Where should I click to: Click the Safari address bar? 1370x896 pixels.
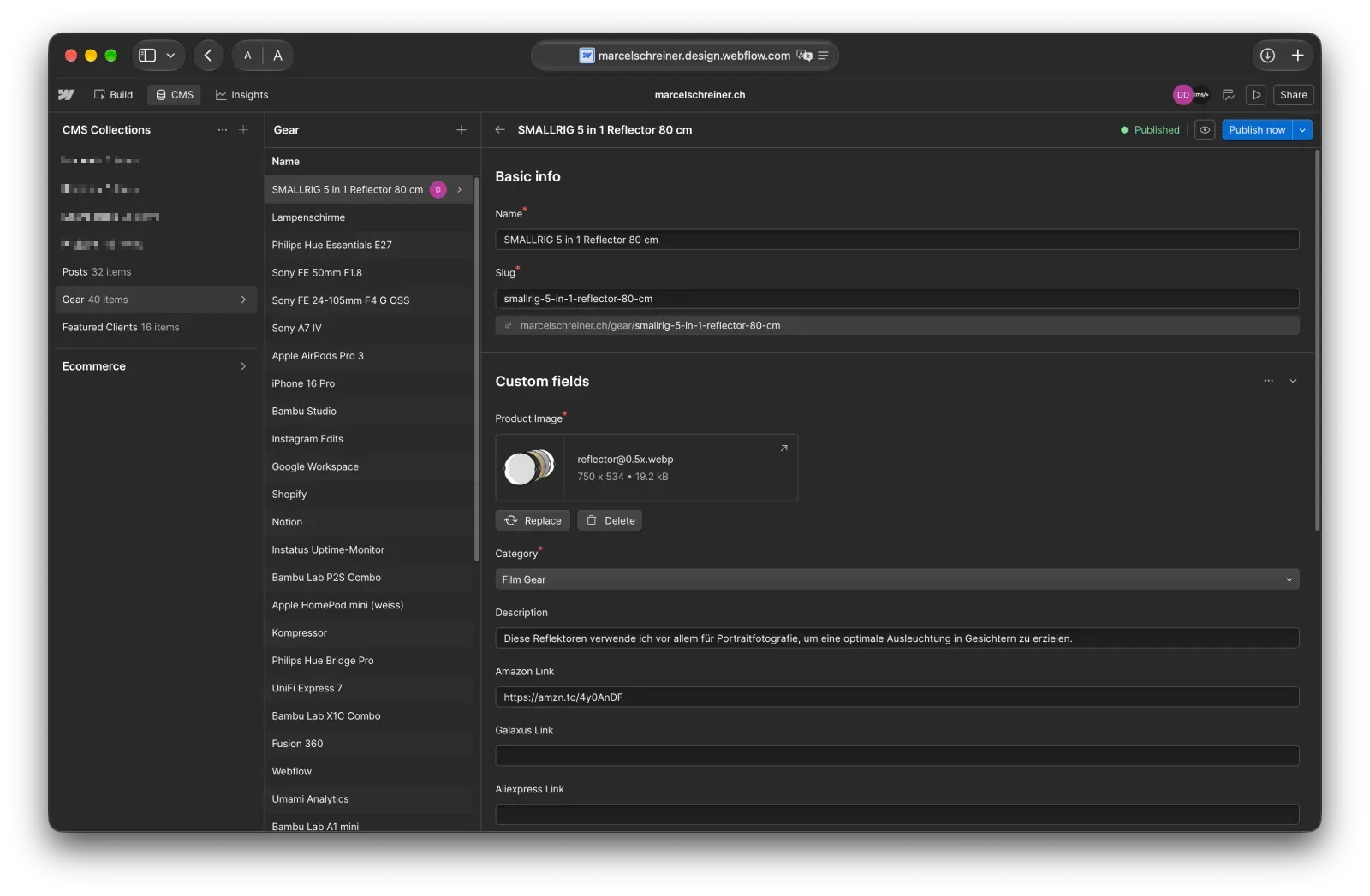684,56
